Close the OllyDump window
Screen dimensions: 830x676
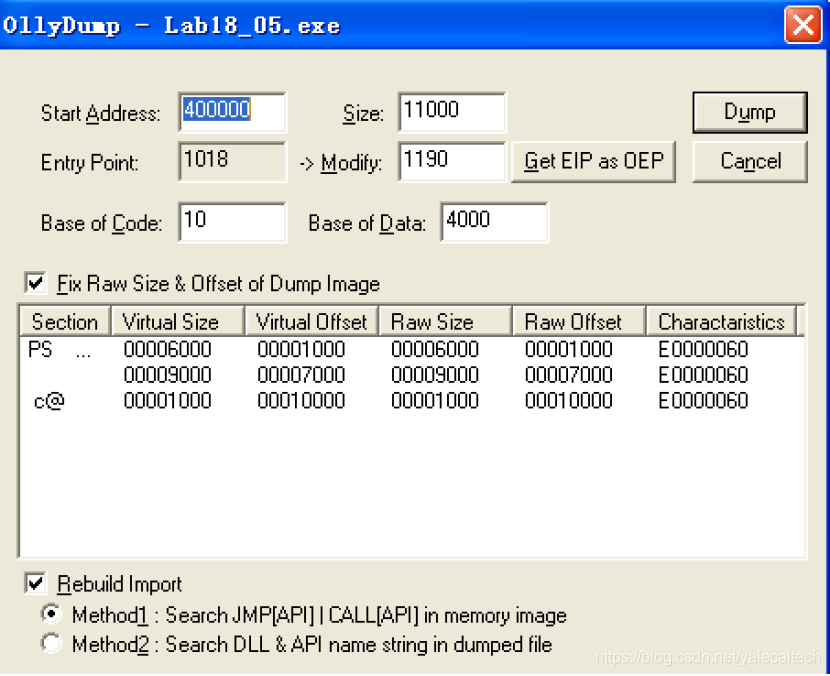[803, 24]
